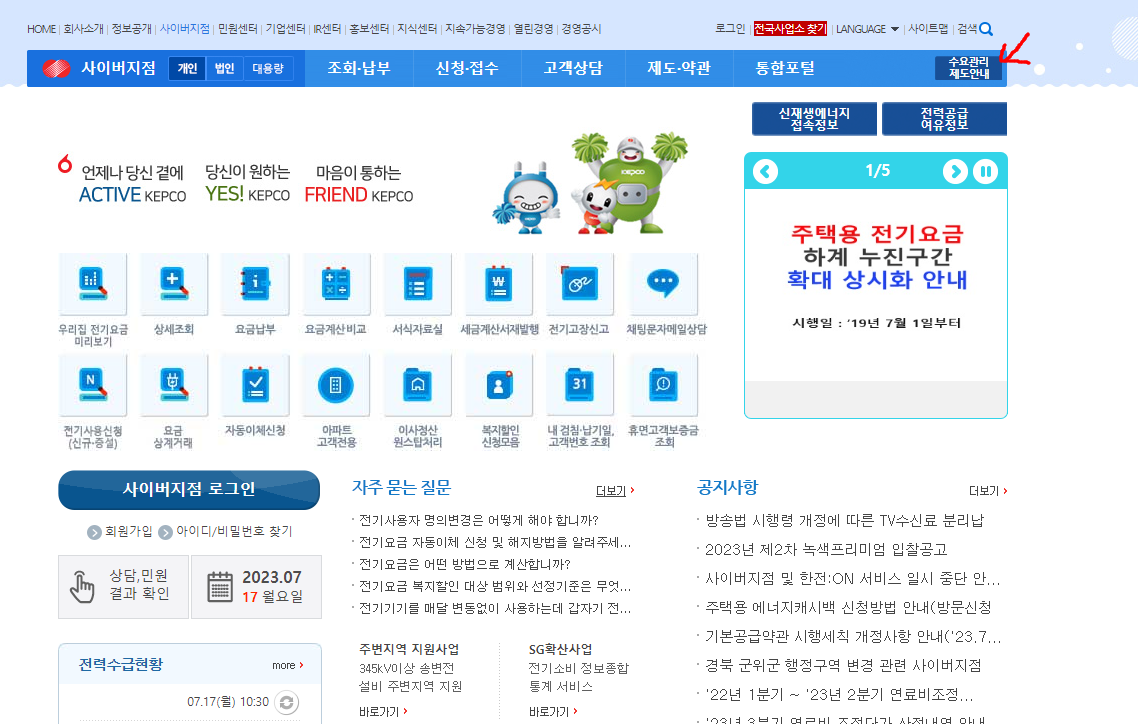Click 전력공급 여유정보 button
Screen dimensions: 1138x724
click(x=944, y=119)
